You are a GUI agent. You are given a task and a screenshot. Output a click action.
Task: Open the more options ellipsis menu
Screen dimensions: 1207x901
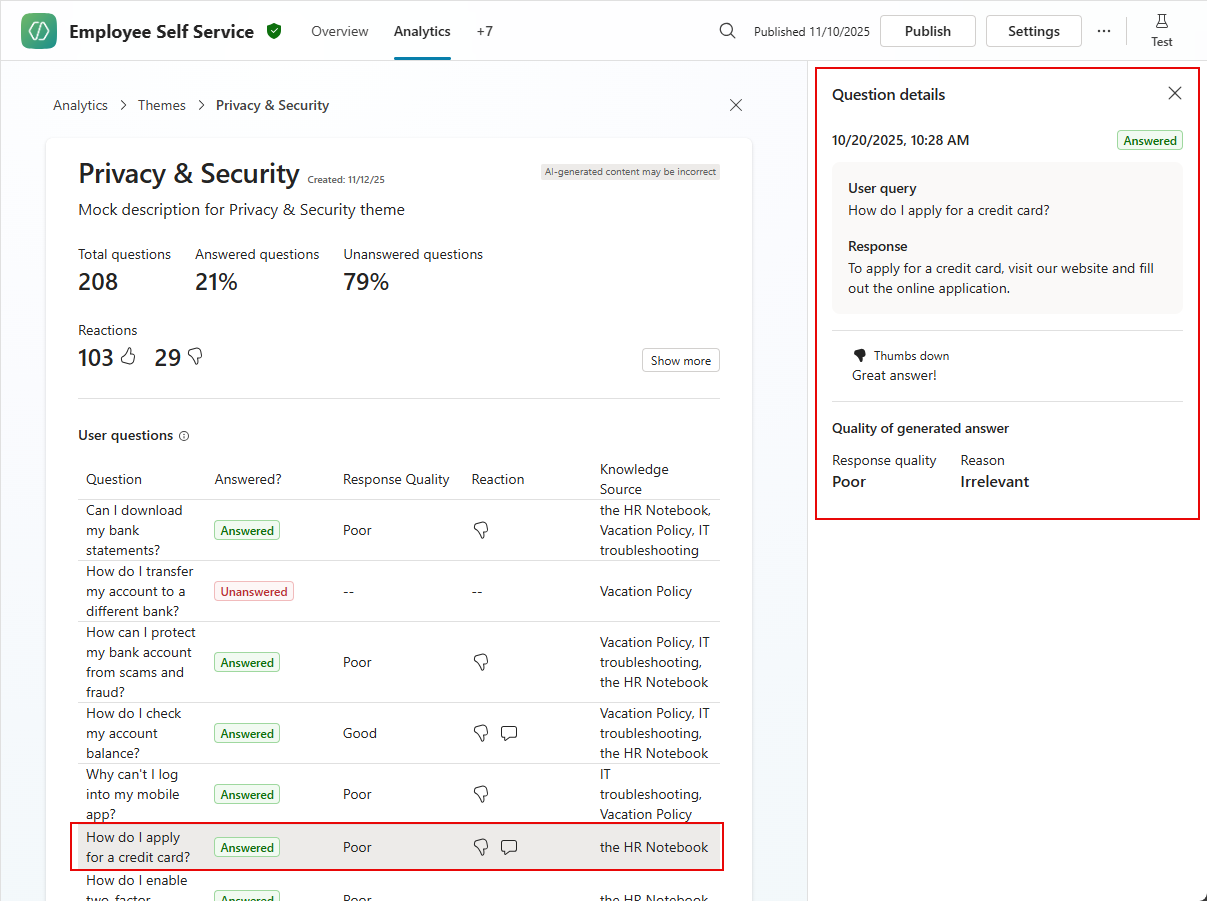coord(1104,31)
